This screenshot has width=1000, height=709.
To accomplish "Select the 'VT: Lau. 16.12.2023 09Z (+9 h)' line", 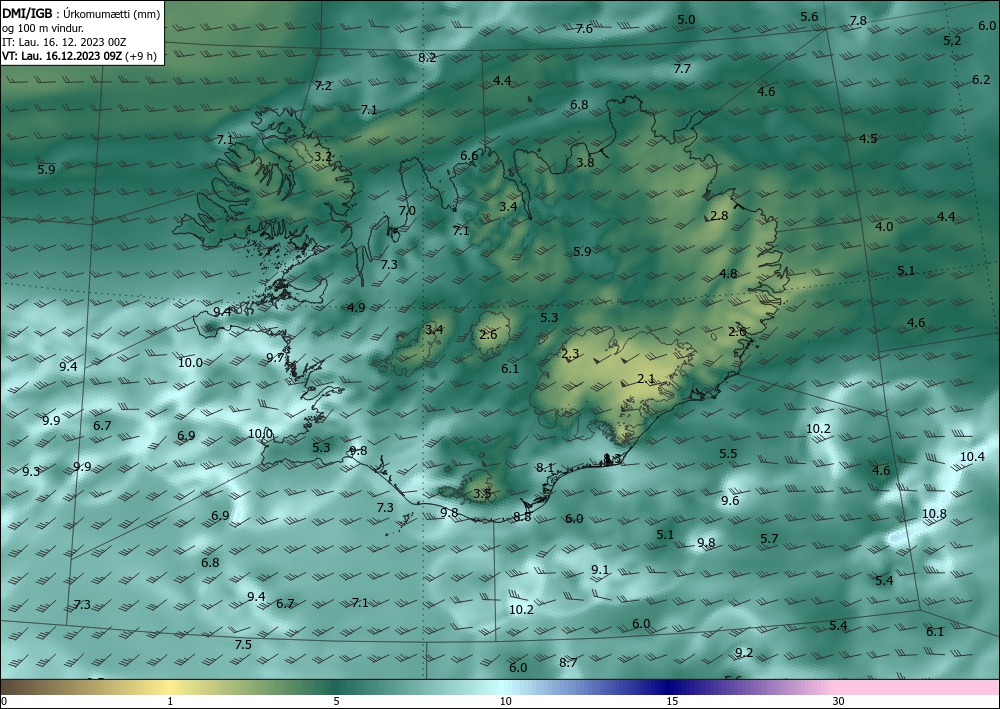I will point(79,56).
